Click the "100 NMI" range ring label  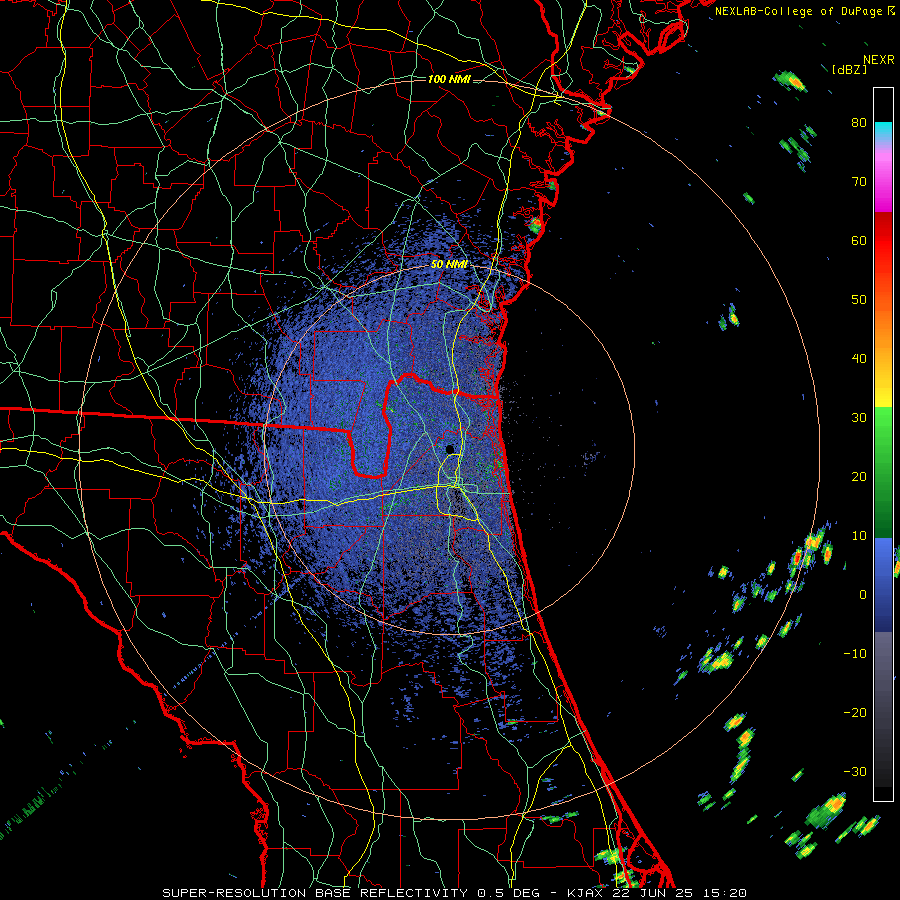[449, 79]
